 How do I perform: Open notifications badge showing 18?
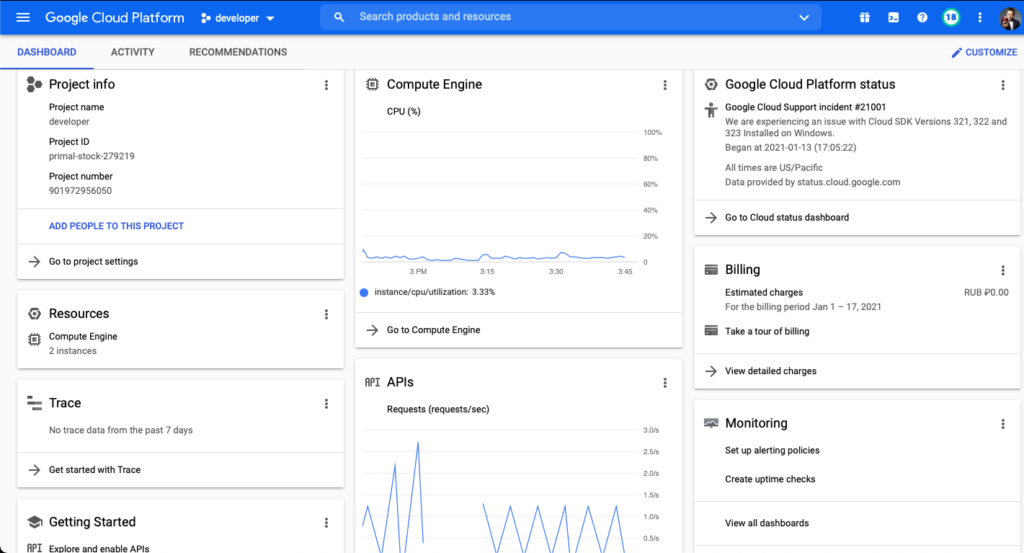click(x=951, y=18)
